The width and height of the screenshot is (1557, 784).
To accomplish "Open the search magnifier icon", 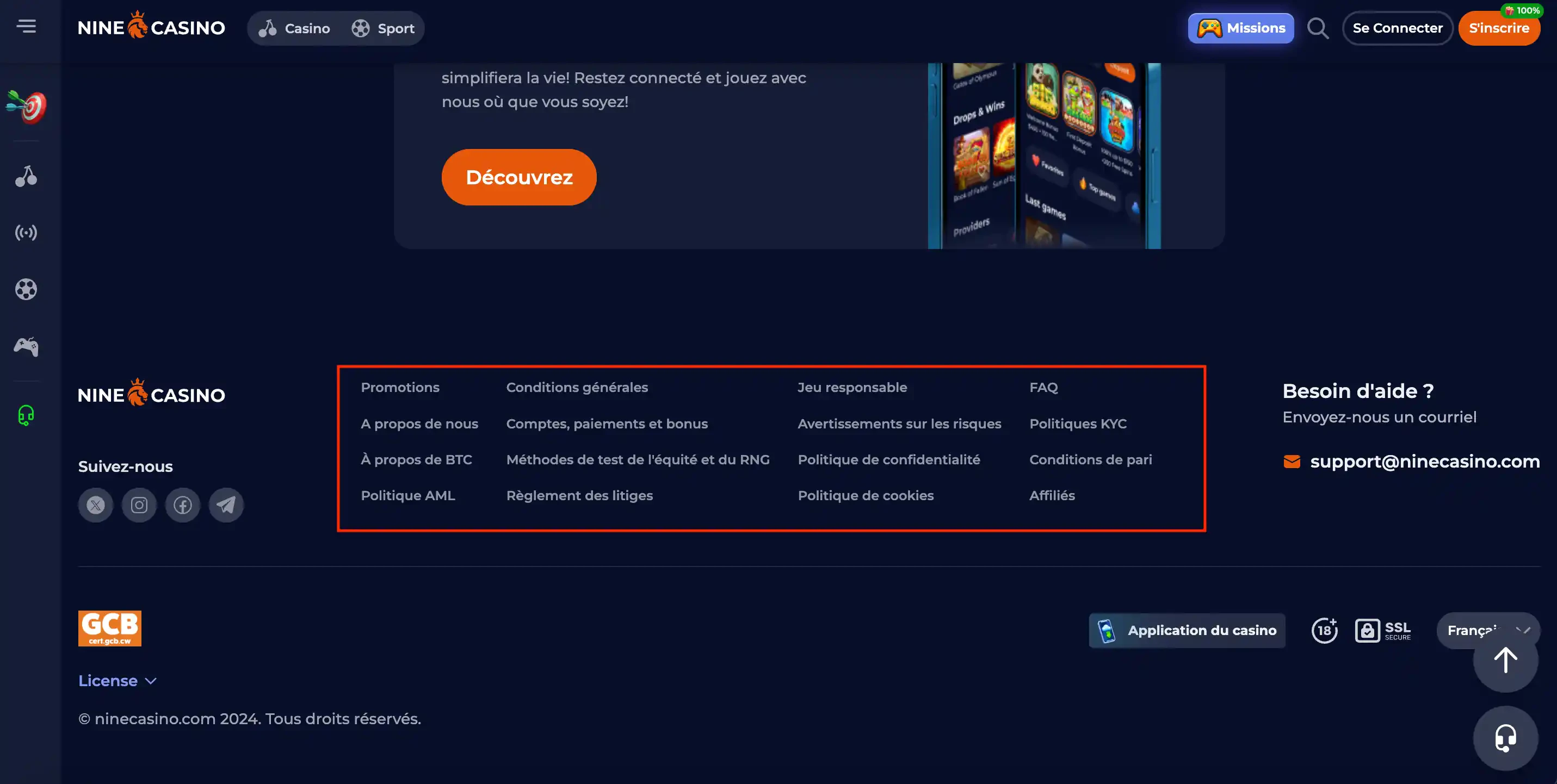I will click(x=1318, y=28).
